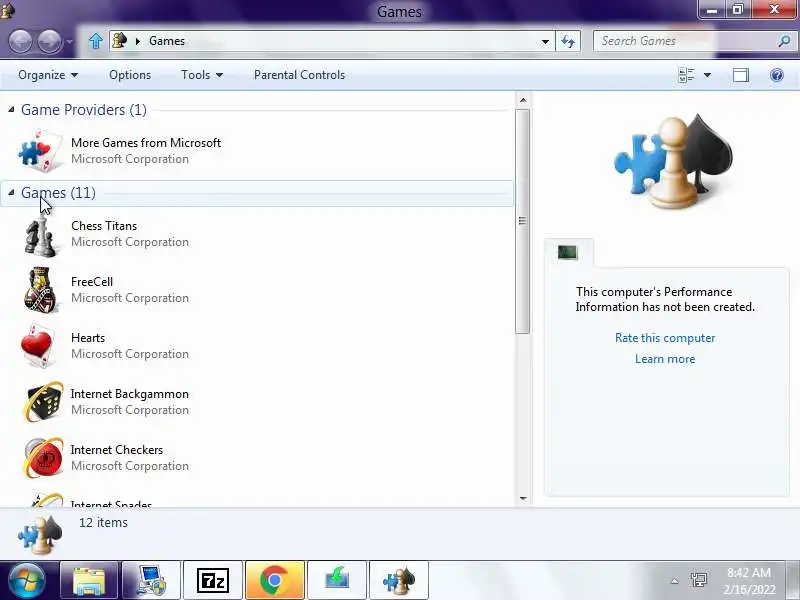
Task: Open the Tools dropdown menu
Action: tap(202, 75)
